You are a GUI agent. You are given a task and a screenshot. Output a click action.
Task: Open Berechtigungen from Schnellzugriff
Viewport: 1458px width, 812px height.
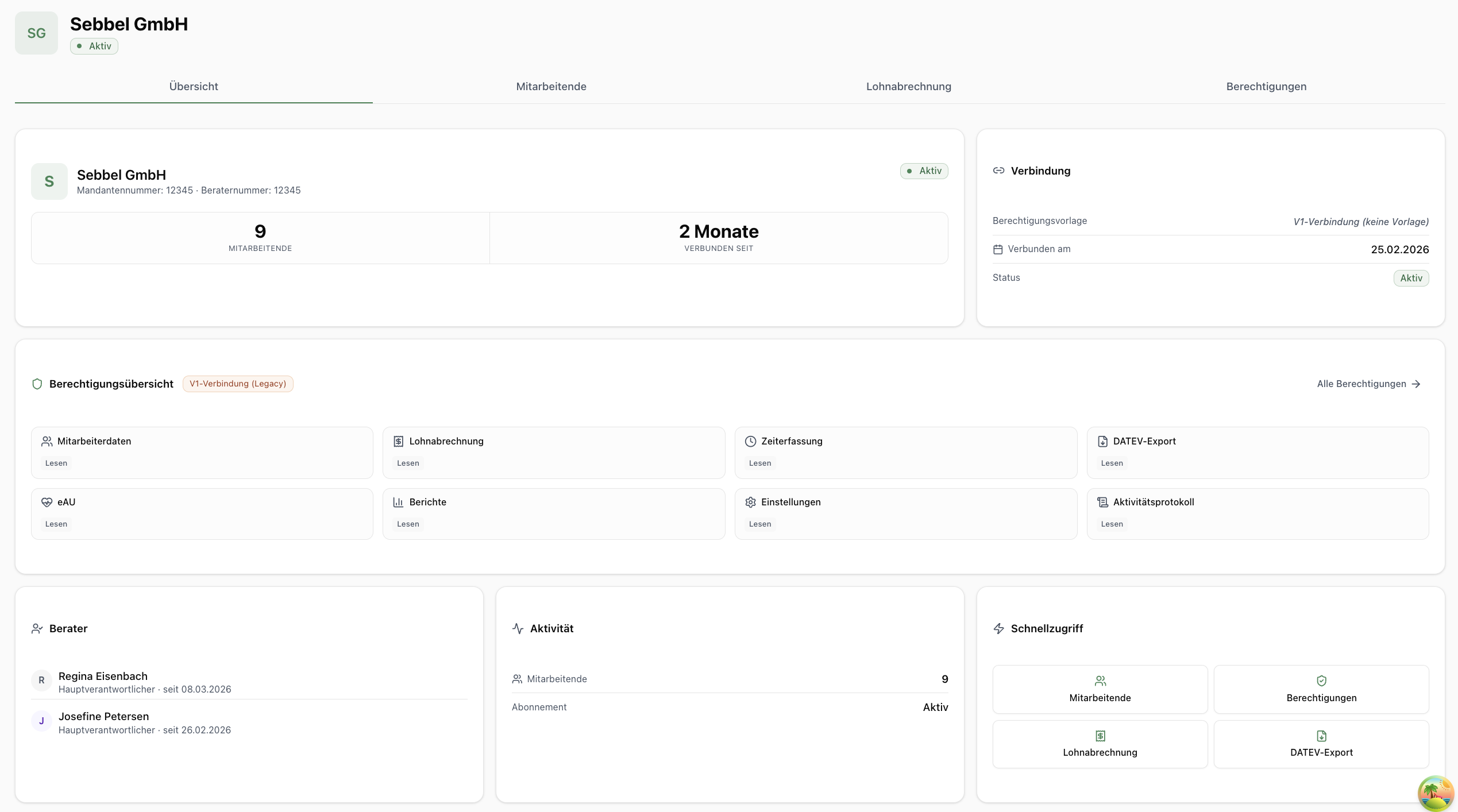pyautogui.click(x=1321, y=689)
